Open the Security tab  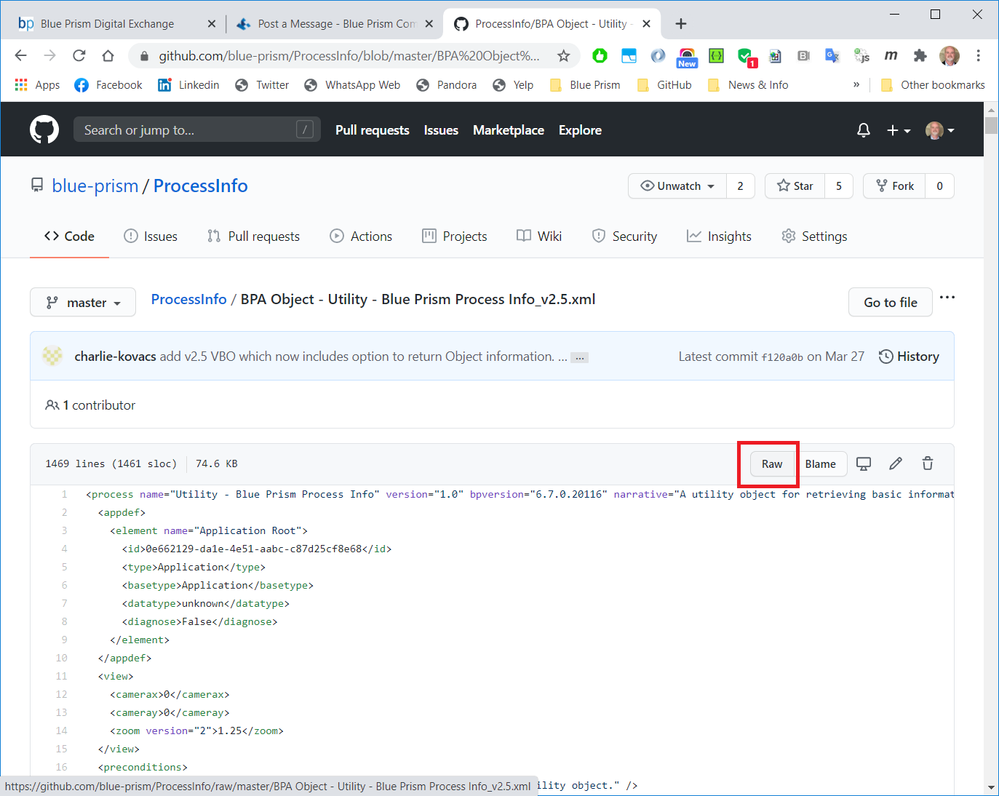(x=624, y=236)
